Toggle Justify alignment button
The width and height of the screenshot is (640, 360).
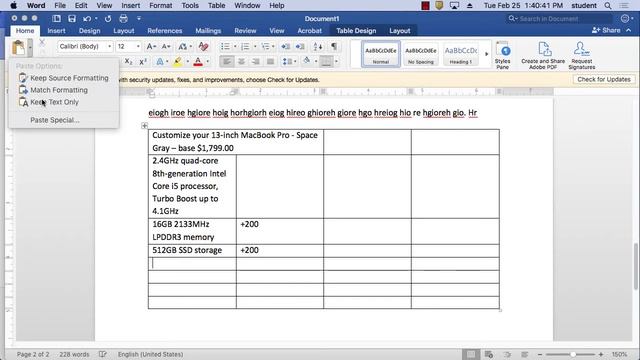coord(270,62)
